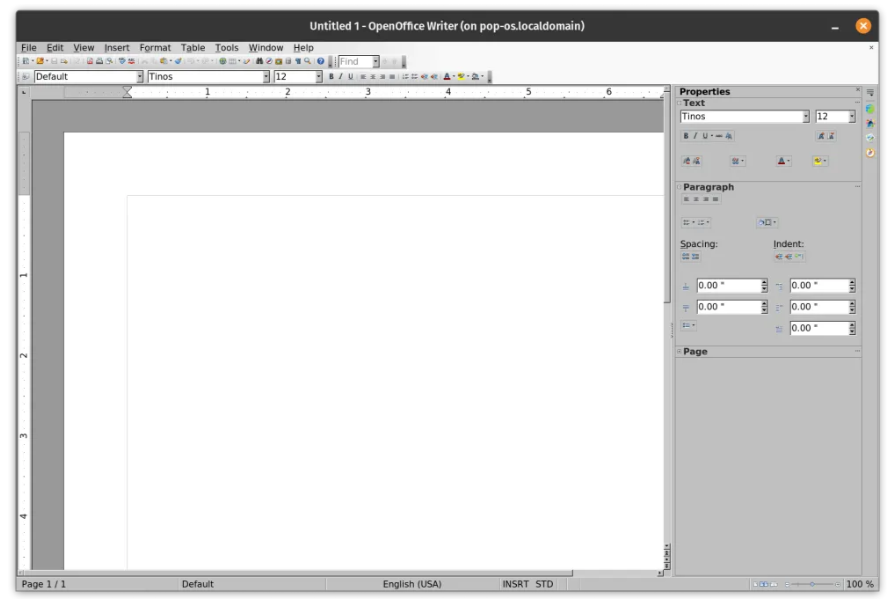This screenshot has height=608, width=894.
Task: Open the Format menu
Action: [x=155, y=48]
